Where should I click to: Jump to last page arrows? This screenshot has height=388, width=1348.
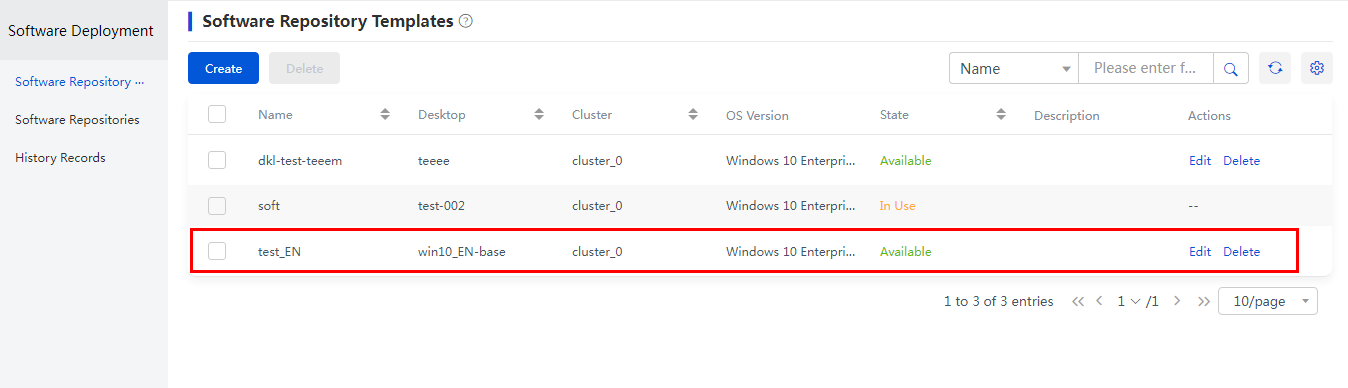pos(1203,301)
